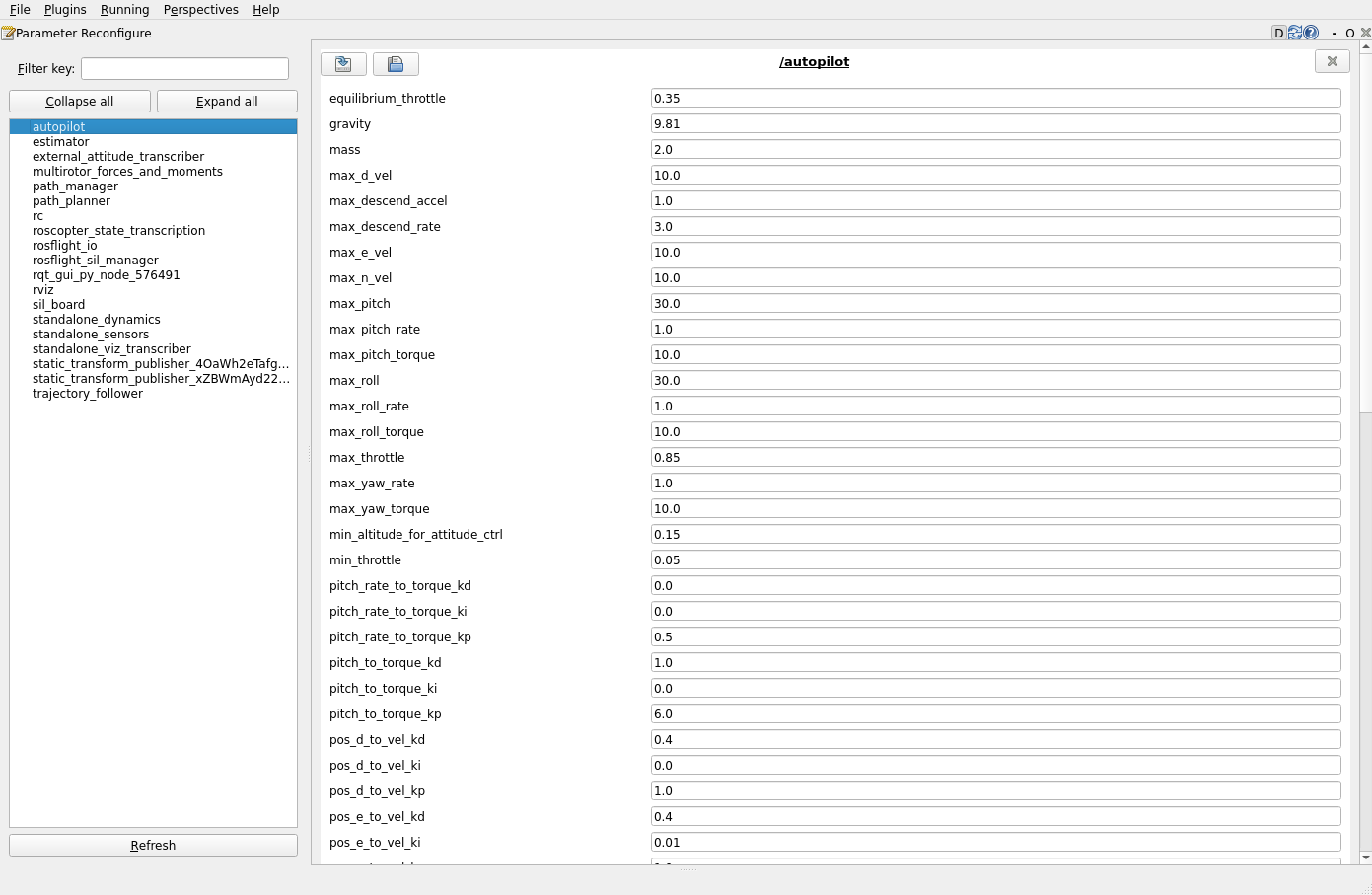Open the Perspectives menu
The height and width of the screenshot is (895, 1372).
pos(200,9)
